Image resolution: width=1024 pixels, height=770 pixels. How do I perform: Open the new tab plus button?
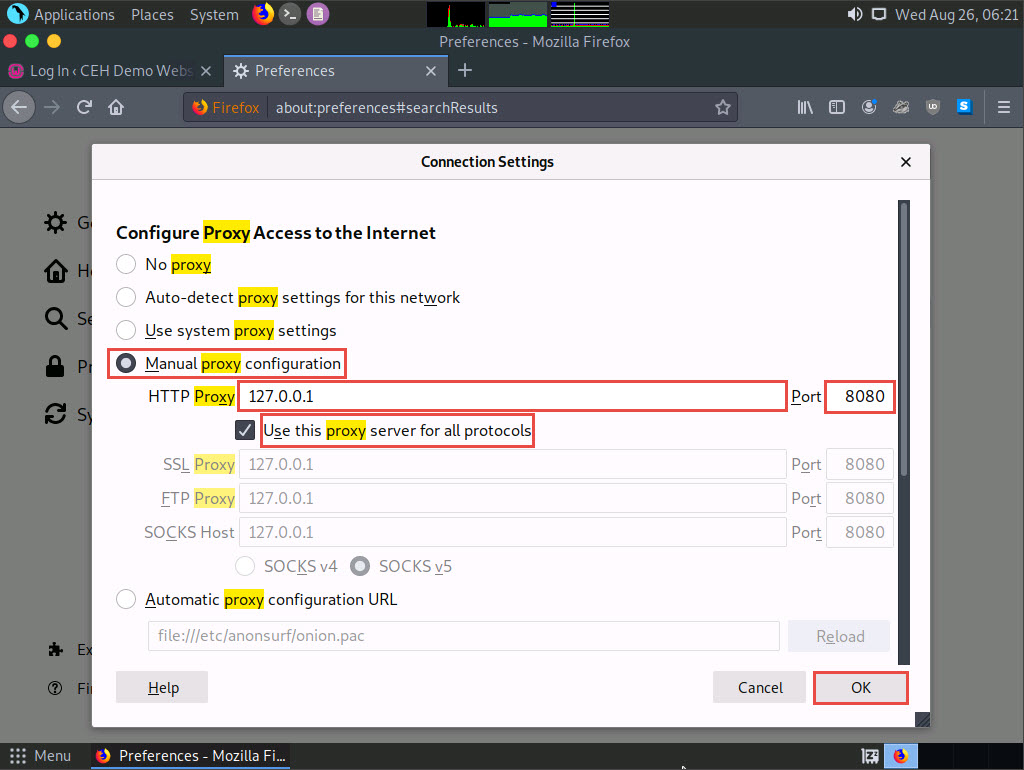tap(465, 71)
